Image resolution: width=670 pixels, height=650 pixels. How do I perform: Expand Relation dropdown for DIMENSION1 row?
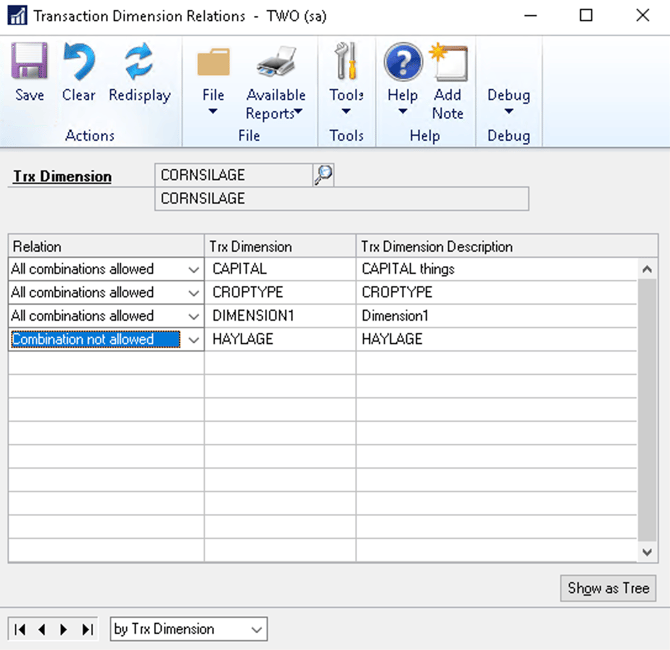coord(194,316)
